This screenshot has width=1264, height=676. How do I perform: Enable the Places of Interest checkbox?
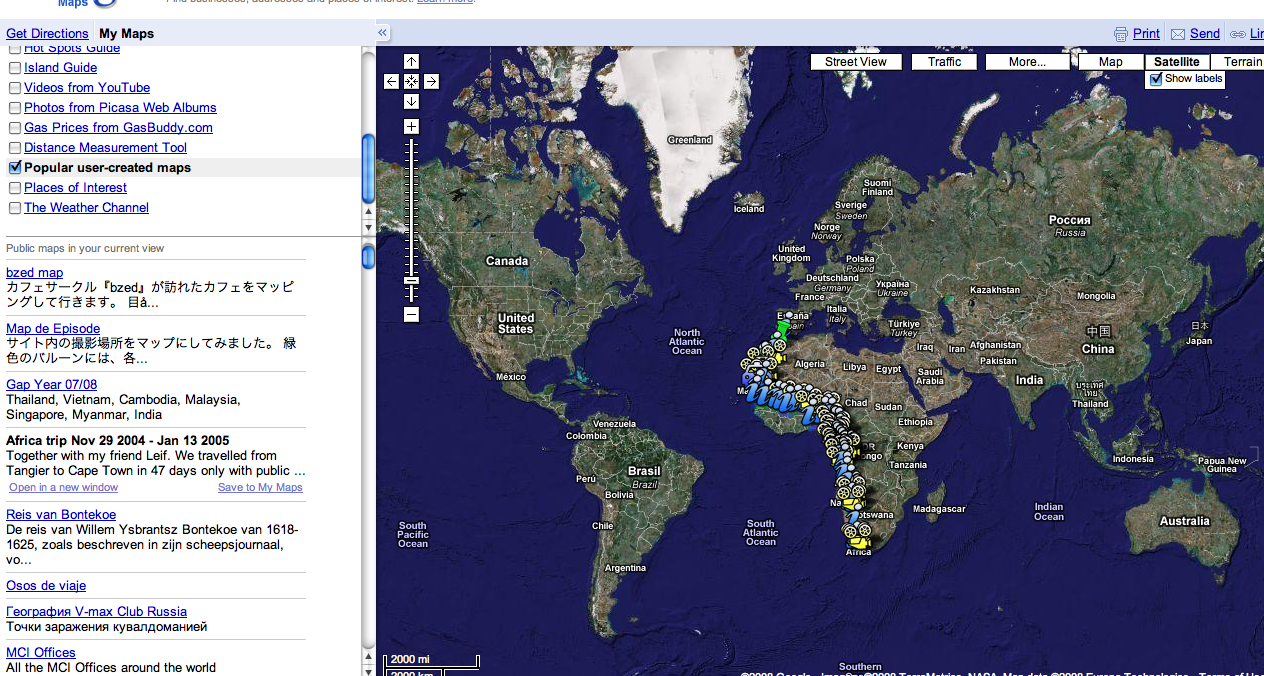point(15,188)
